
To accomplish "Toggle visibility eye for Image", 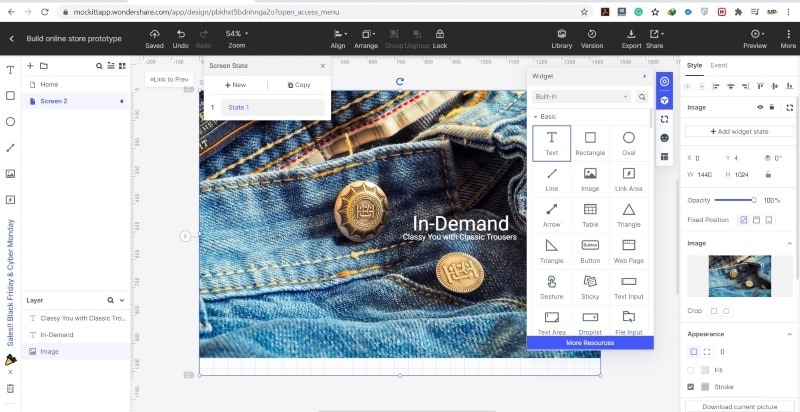I will point(760,107).
